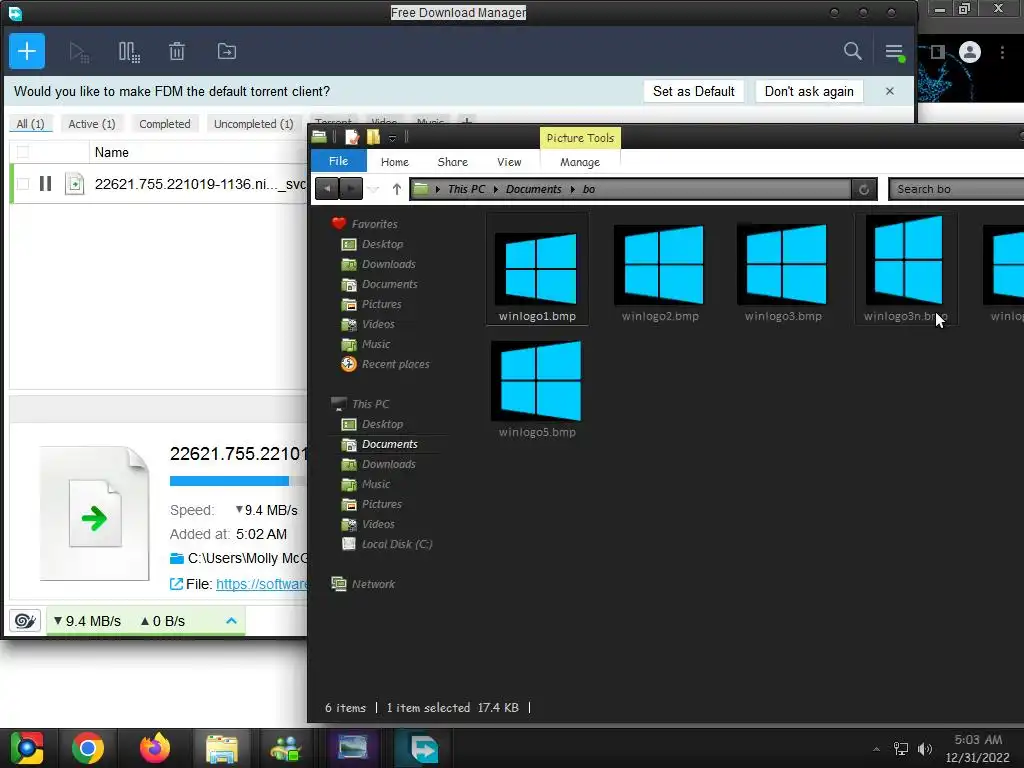This screenshot has height=768, width=1024.
Task: Open the View ribbon tab in Explorer
Action: (509, 162)
